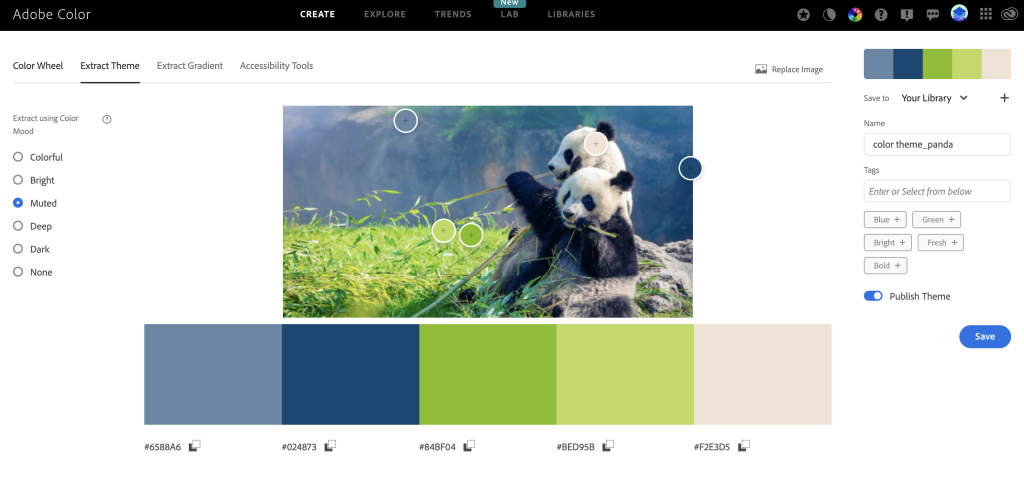Disable the Publish Theme toggle
This screenshot has height=488, width=1024.
point(873,296)
